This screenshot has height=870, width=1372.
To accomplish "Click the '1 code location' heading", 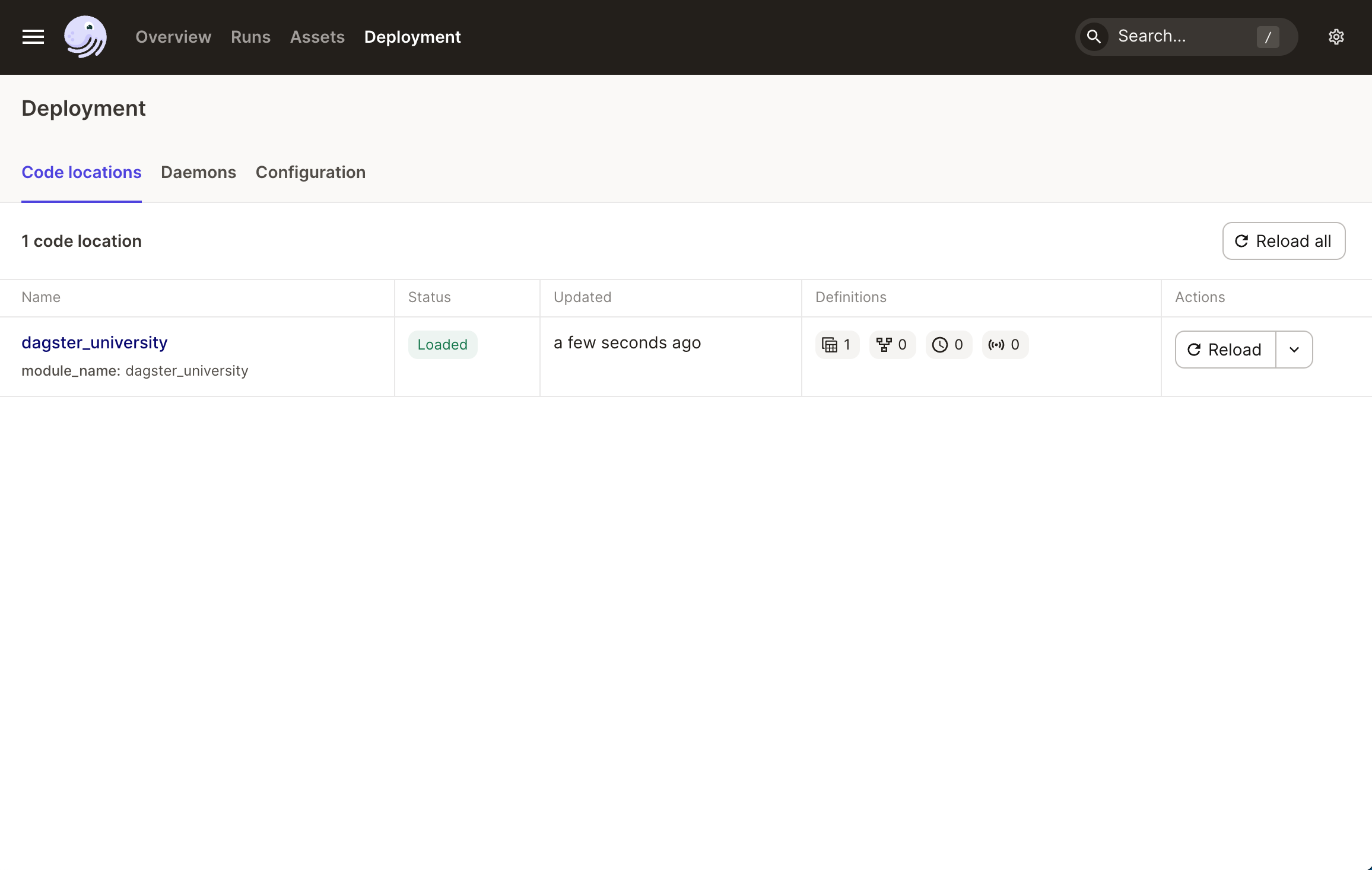I will point(81,241).
